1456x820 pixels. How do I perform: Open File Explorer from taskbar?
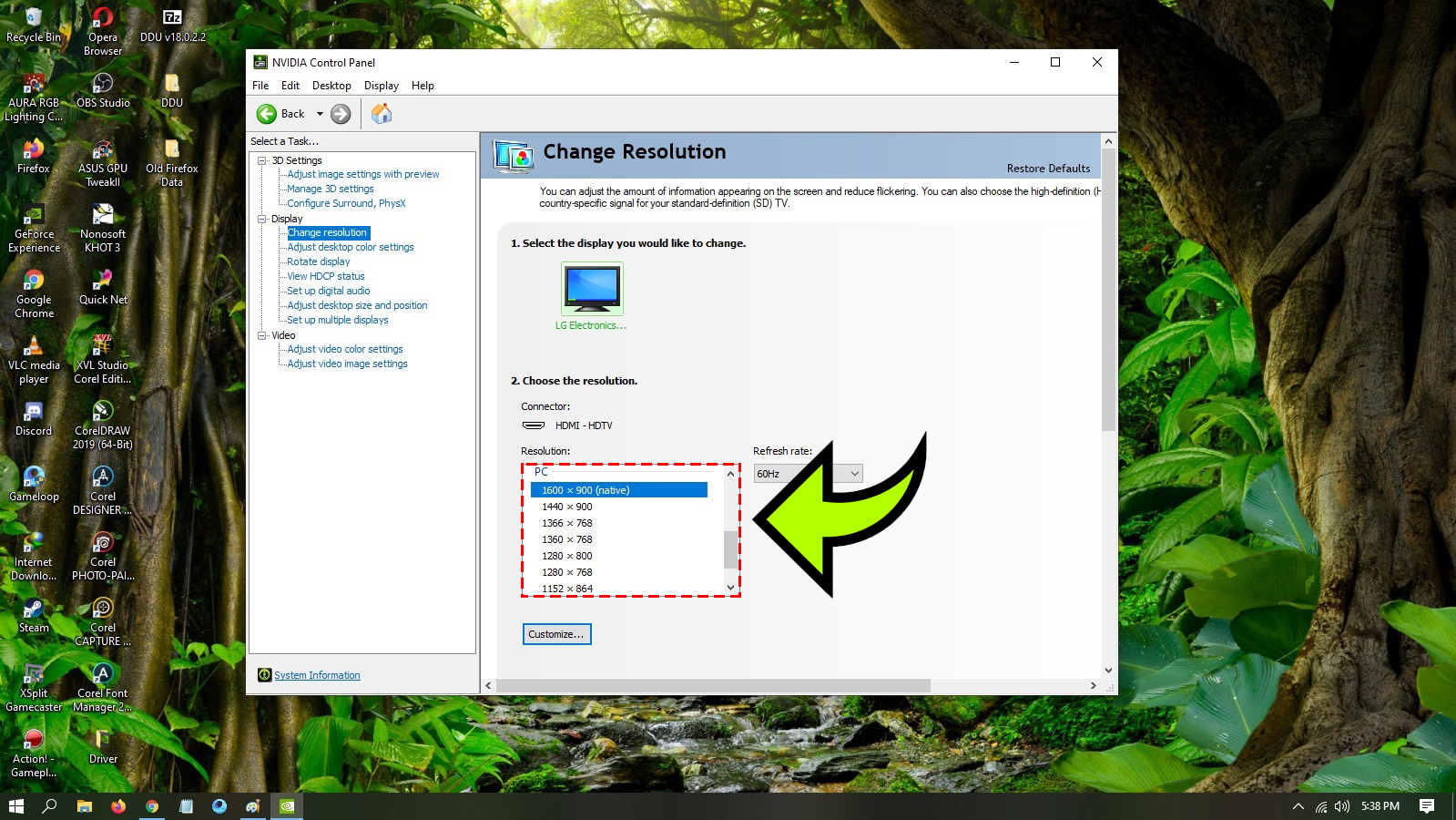(x=85, y=806)
